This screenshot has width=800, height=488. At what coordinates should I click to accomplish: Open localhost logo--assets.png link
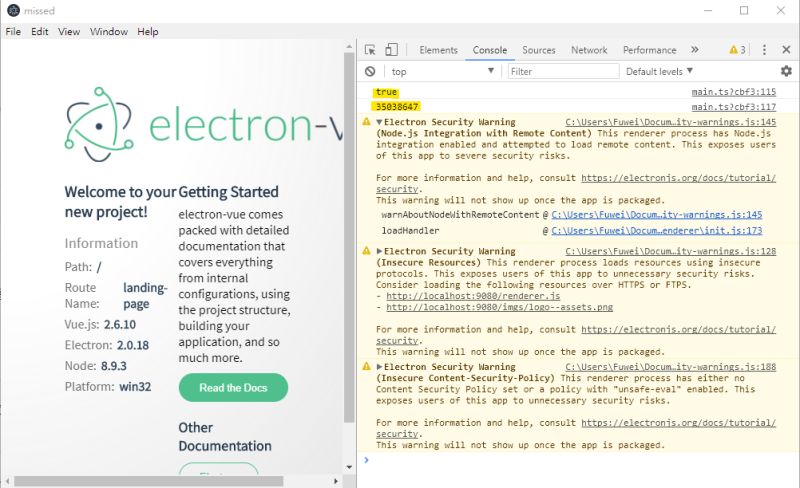499,307
